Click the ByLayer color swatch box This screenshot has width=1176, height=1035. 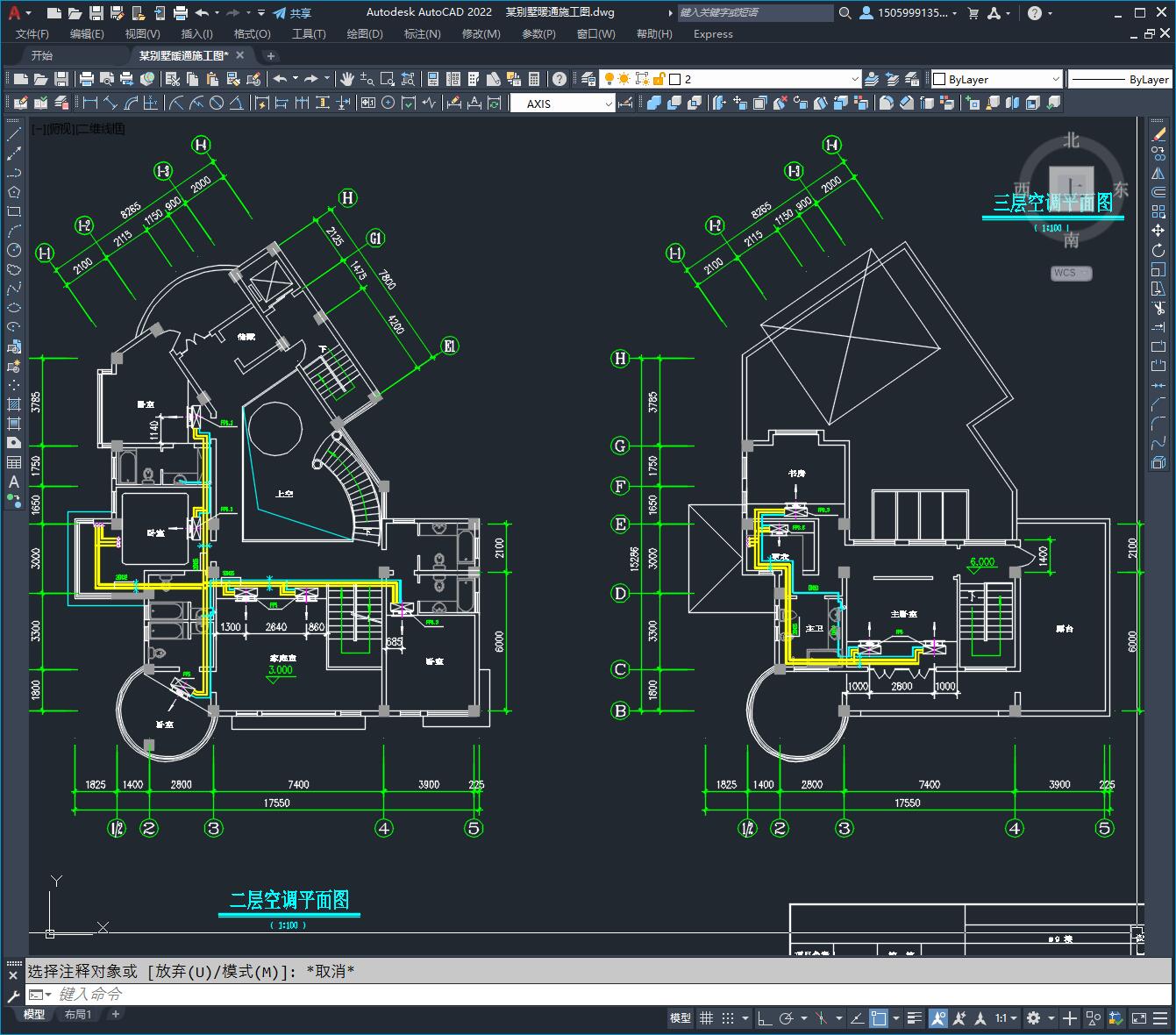(x=938, y=79)
